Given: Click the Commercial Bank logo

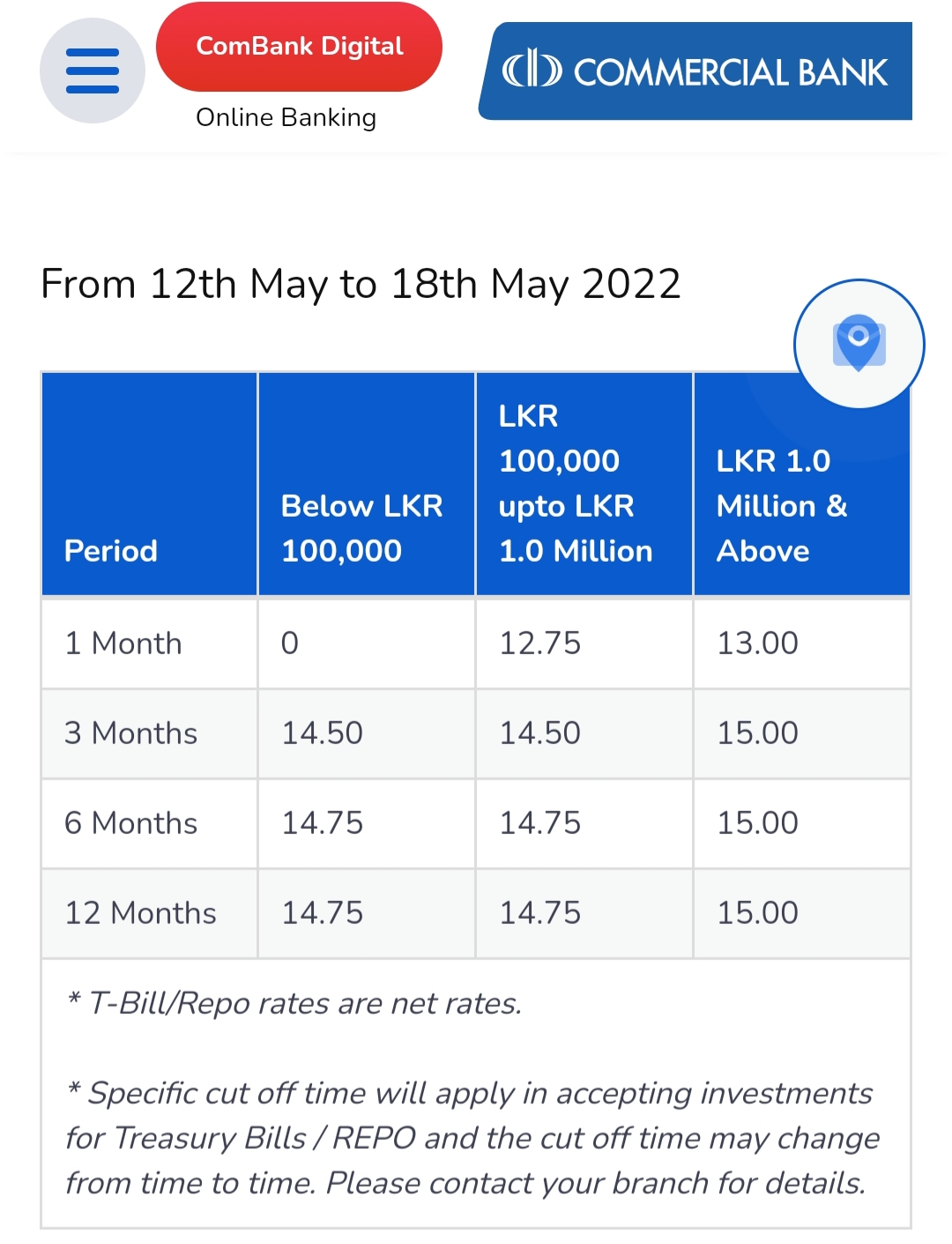Looking at the screenshot, I should tap(695, 71).
